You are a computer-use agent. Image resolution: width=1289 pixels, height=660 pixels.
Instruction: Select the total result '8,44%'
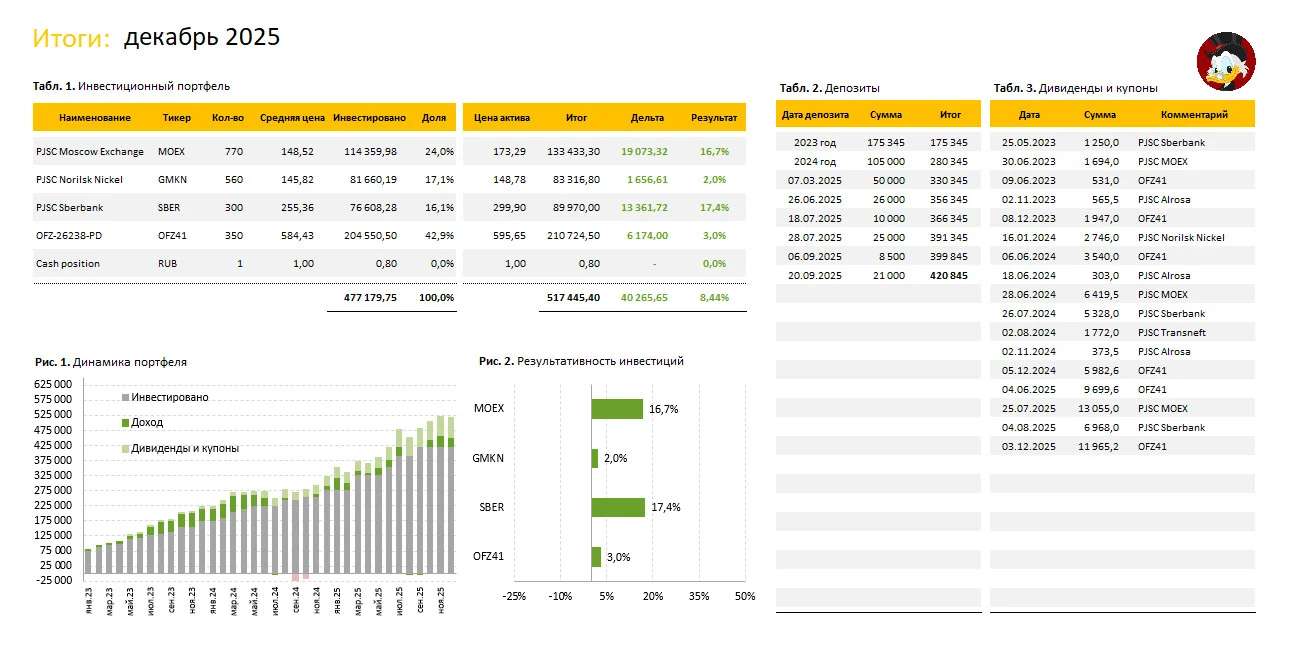coord(713,298)
